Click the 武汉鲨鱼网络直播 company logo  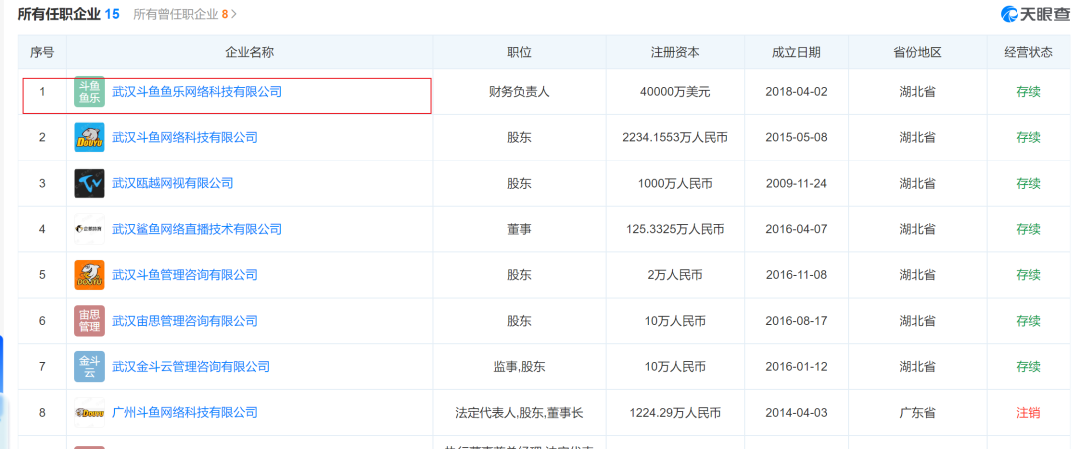point(90,229)
